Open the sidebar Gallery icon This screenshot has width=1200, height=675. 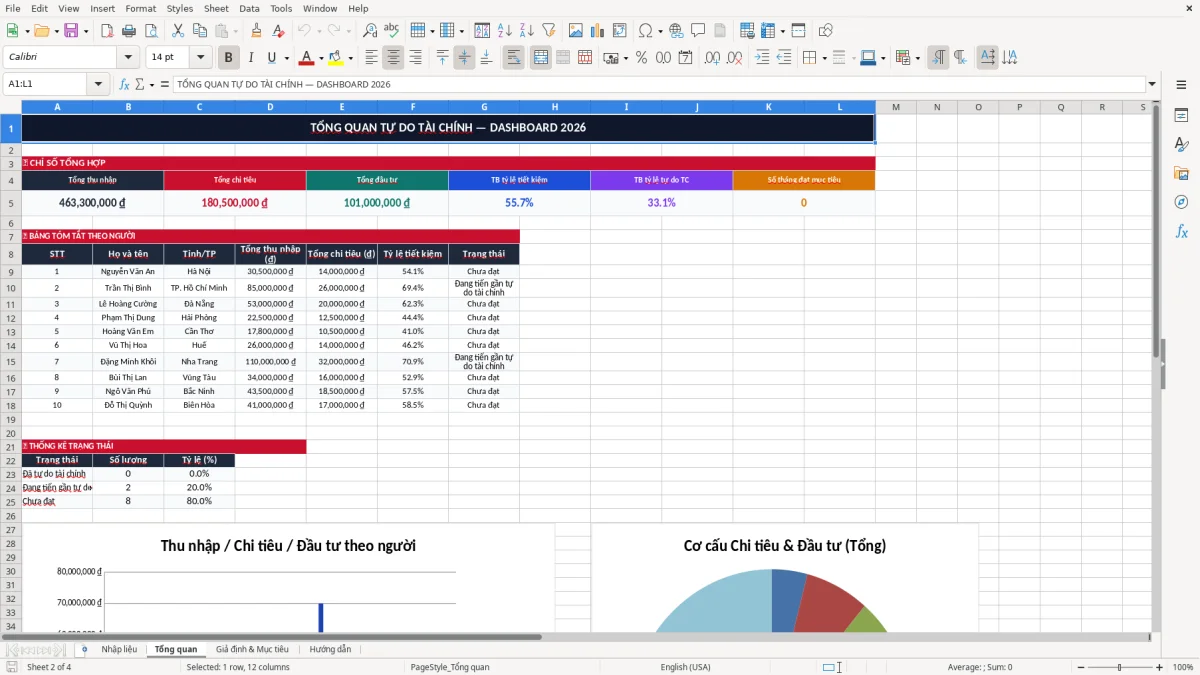click(1181, 173)
